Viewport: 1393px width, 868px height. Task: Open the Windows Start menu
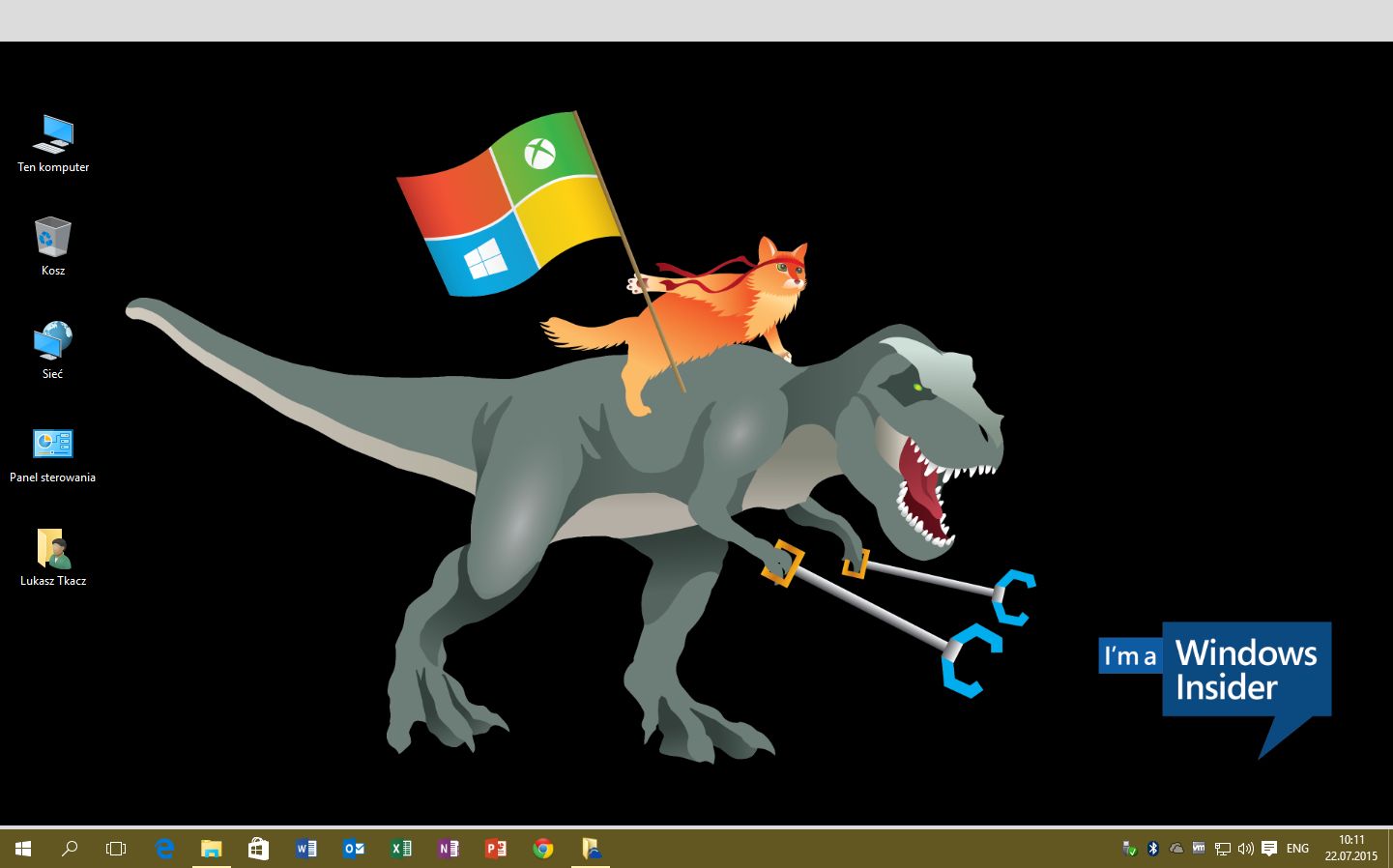tap(23, 849)
